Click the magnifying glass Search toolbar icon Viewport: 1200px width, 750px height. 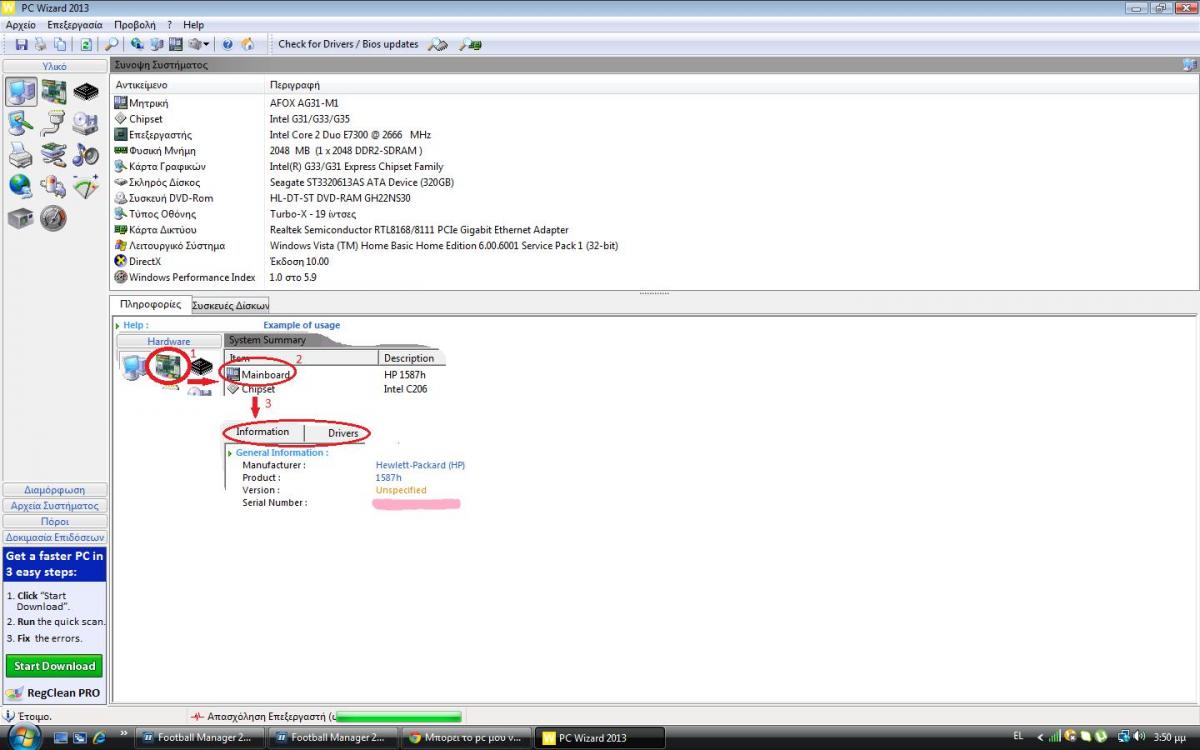pyautogui.click(x=111, y=44)
